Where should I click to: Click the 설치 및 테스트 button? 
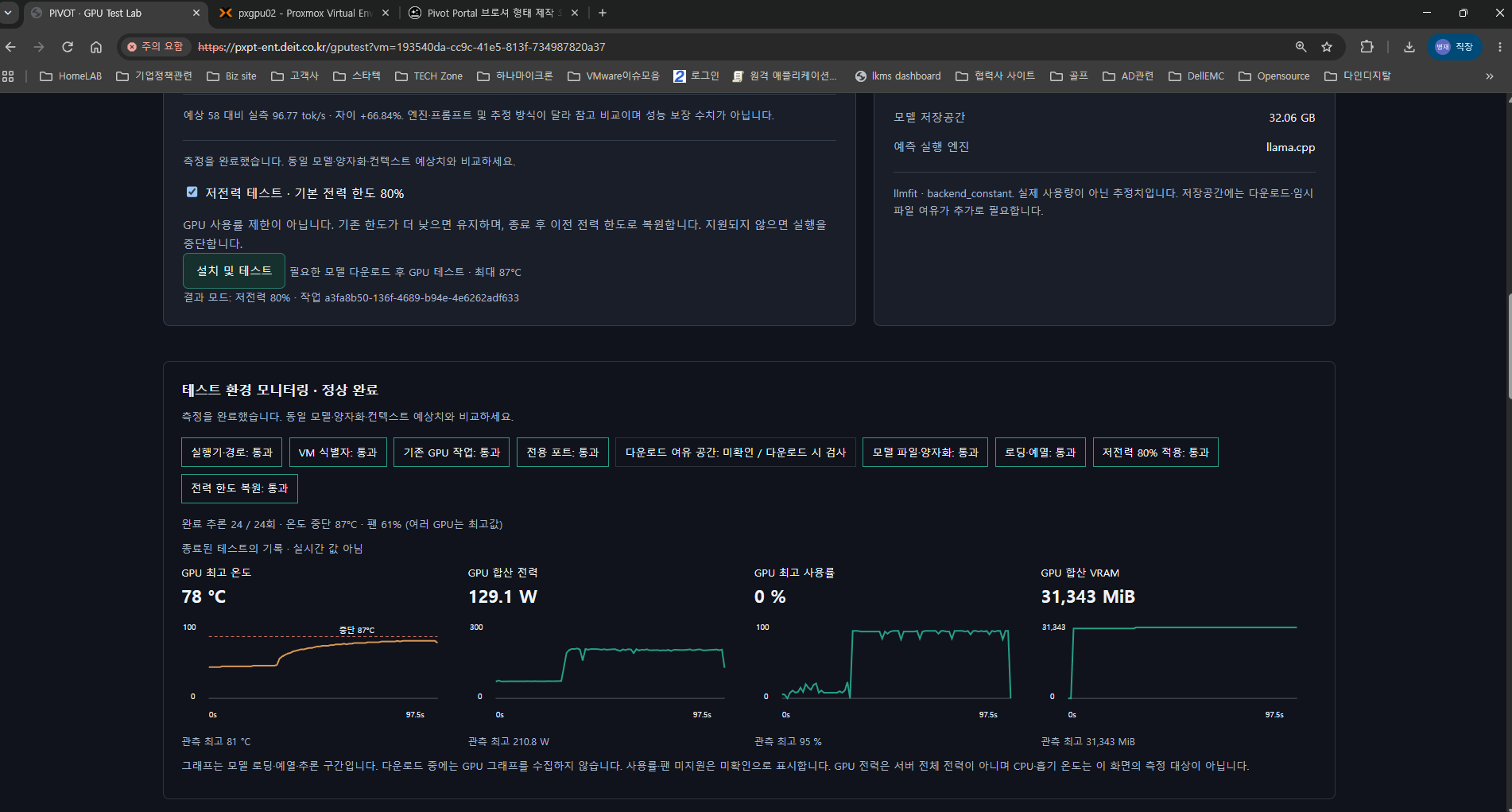[234, 271]
